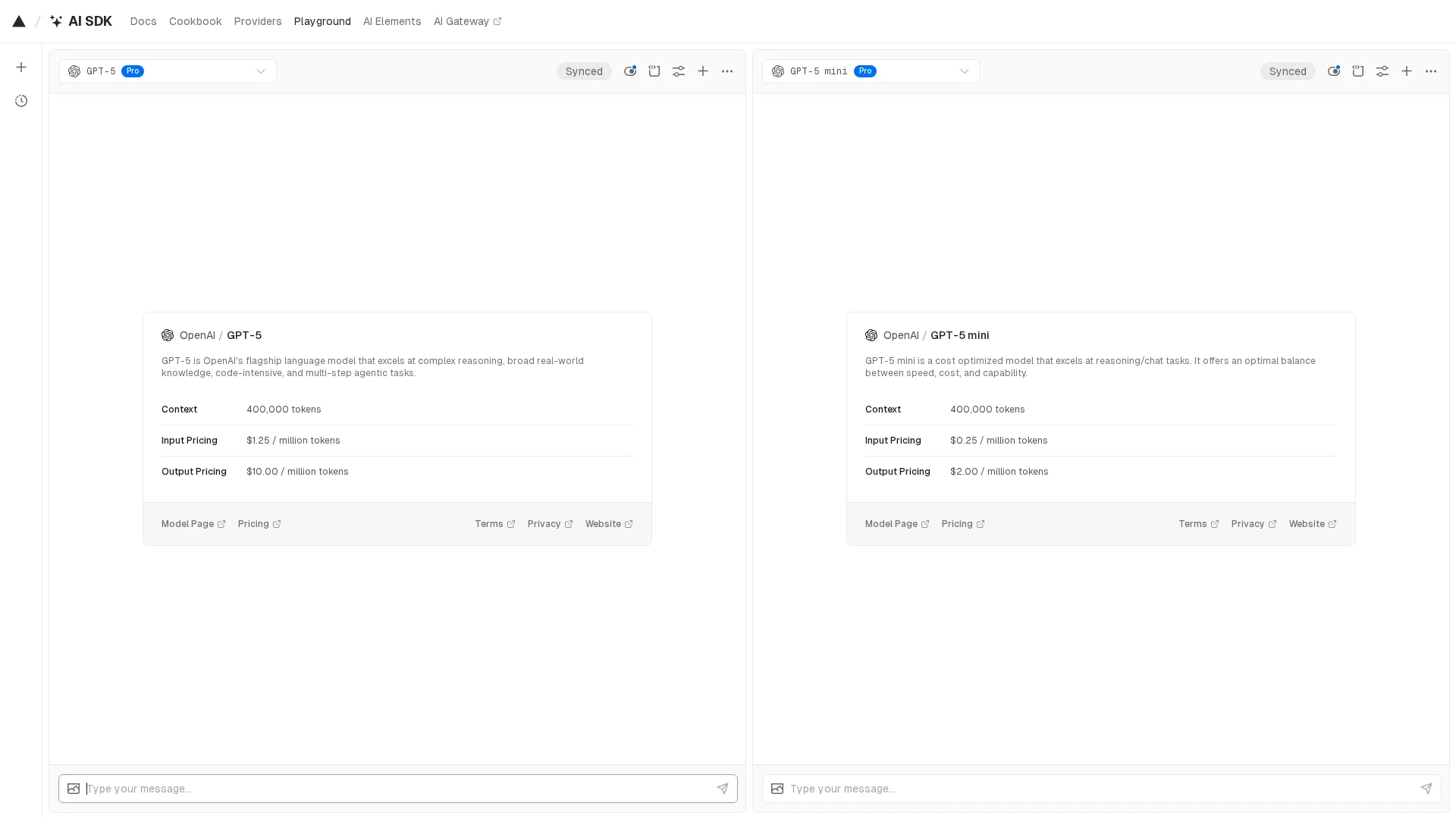
Task: Open the AI Elements nav item
Action: tap(392, 21)
